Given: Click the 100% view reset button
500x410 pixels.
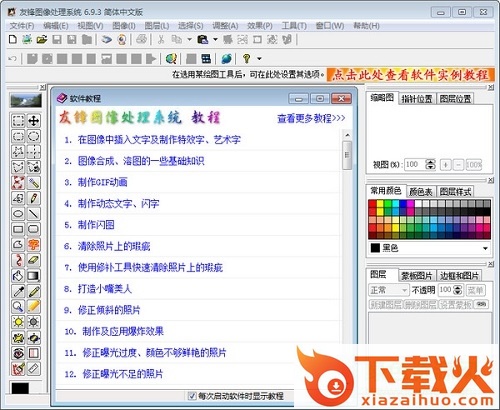Looking at the screenshot, I should click(474, 164).
